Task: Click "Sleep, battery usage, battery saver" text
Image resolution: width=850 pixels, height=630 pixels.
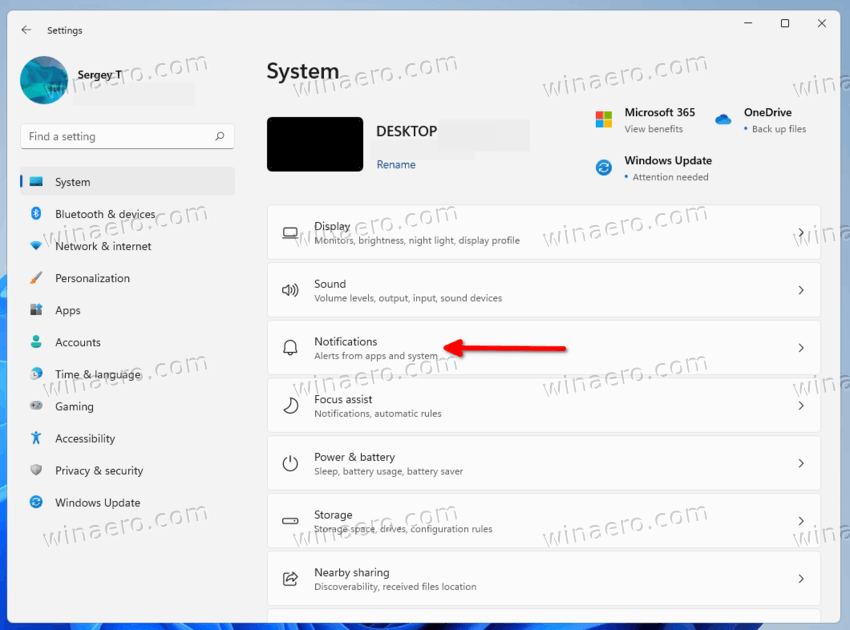Action: (x=389, y=471)
